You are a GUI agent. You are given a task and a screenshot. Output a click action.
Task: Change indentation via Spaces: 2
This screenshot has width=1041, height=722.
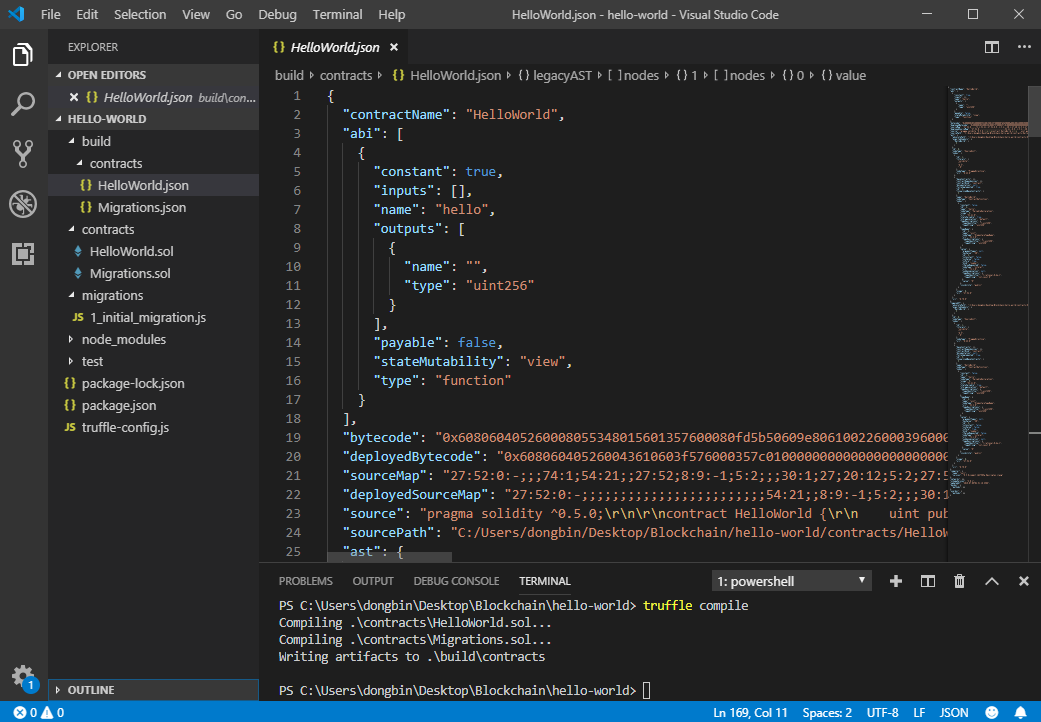pos(827,713)
